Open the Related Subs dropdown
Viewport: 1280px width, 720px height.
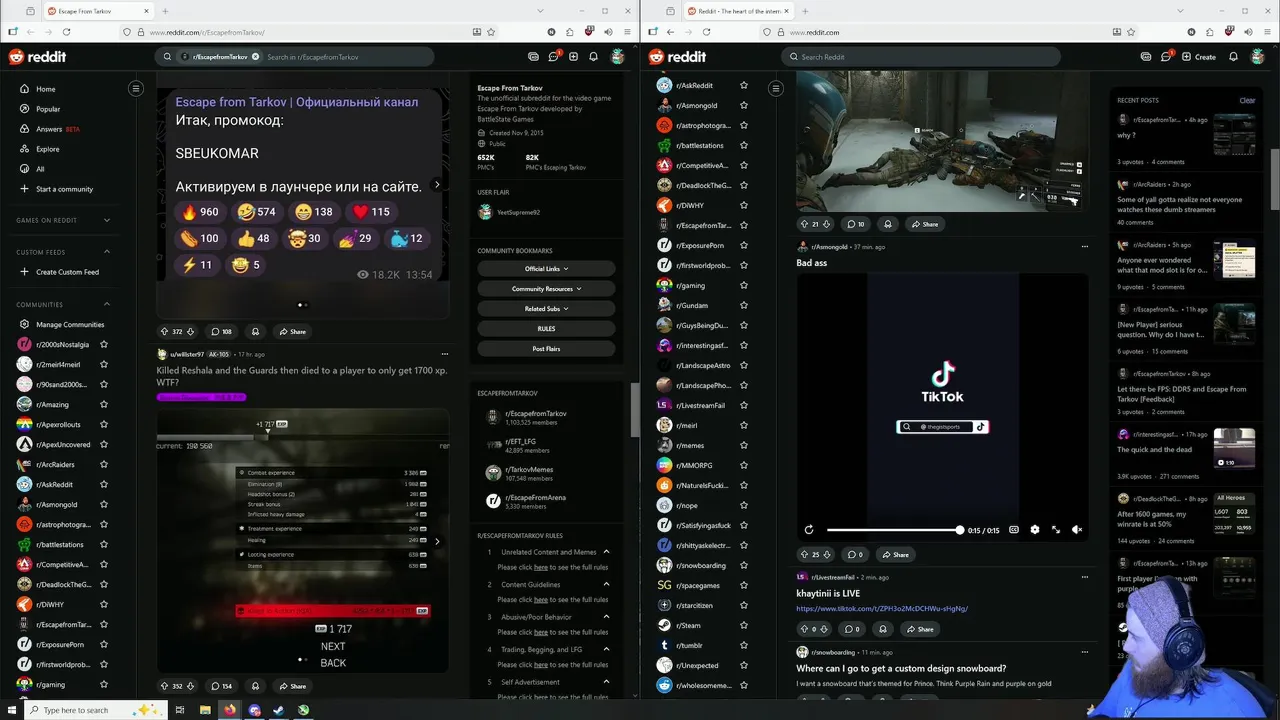pyautogui.click(x=546, y=308)
